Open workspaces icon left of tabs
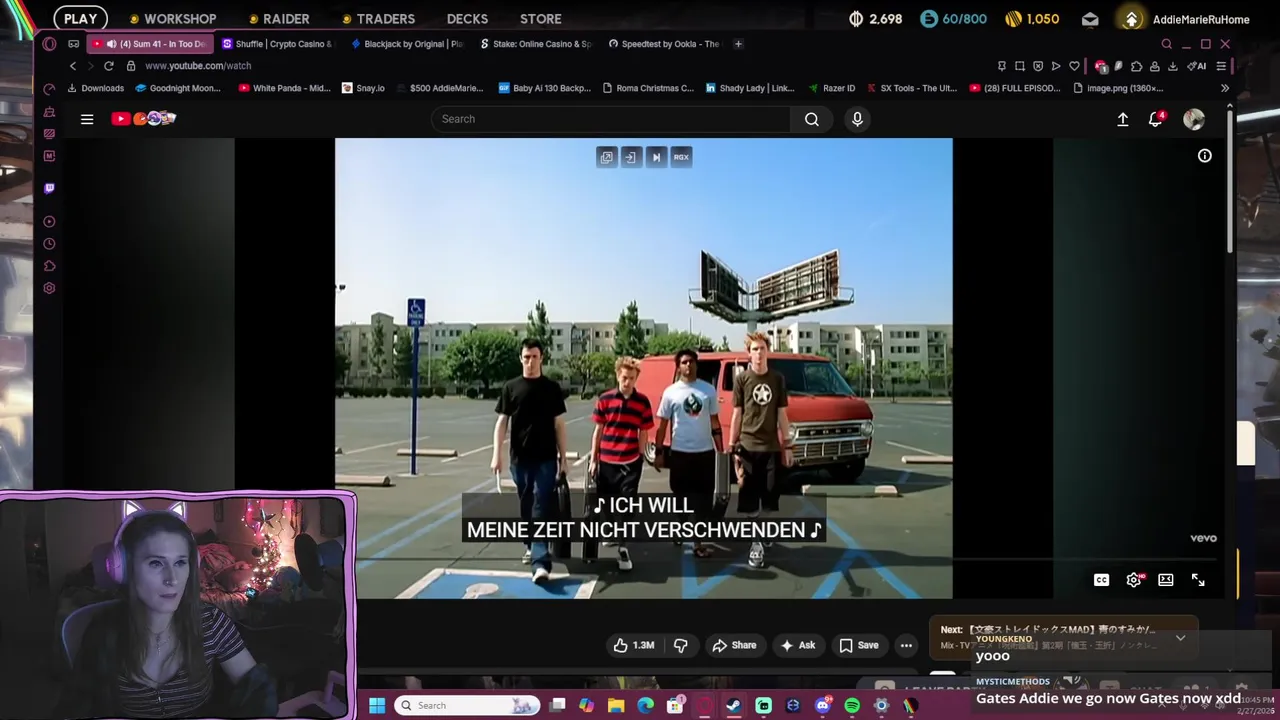The image size is (1280, 720). coord(73,44)
